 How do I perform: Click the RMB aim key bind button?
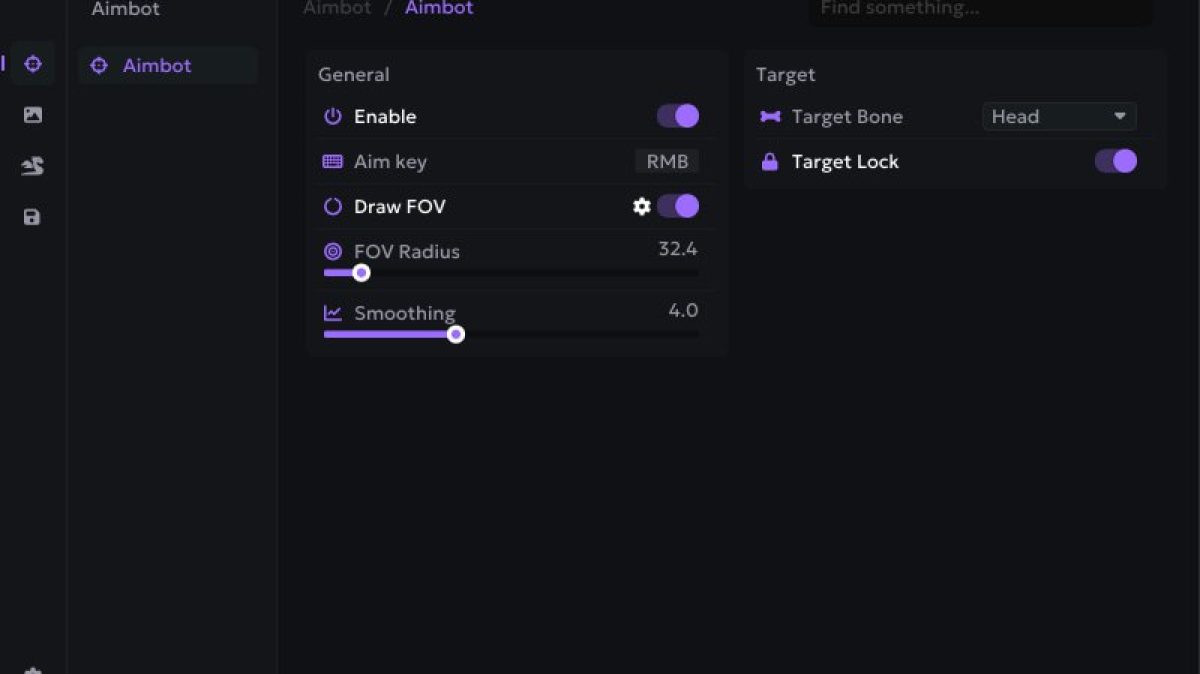667,161
